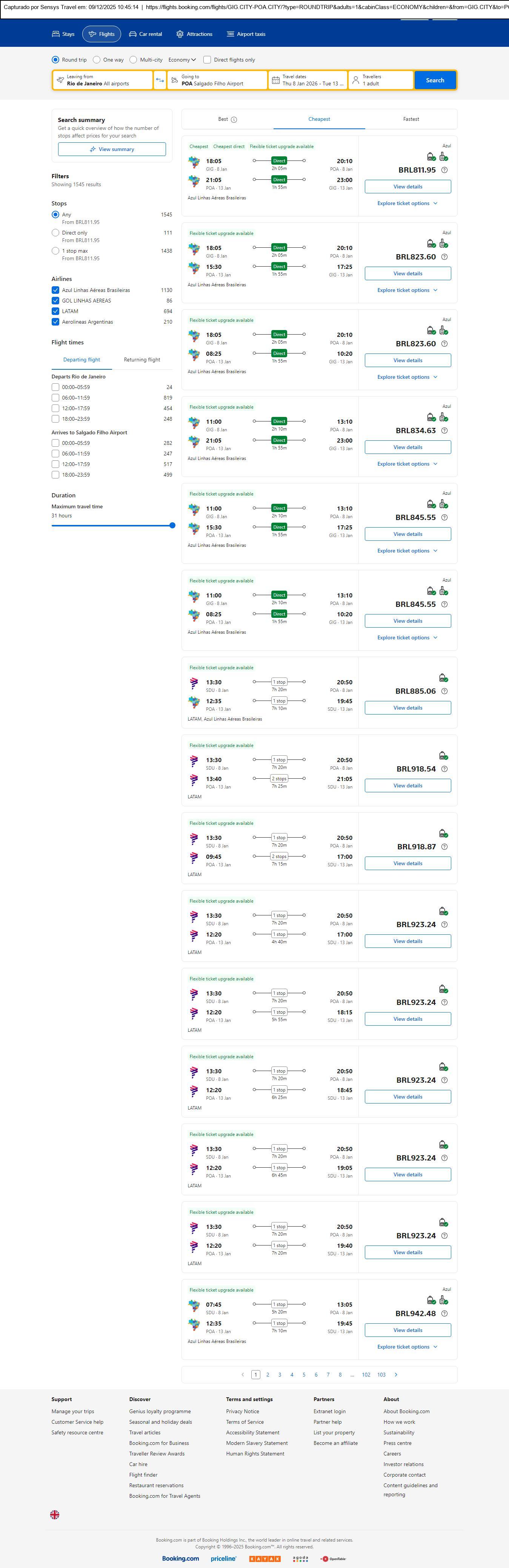509x1568 pixels.
Task: Switch to the Fastest tab
Action: tap(411, 119)
